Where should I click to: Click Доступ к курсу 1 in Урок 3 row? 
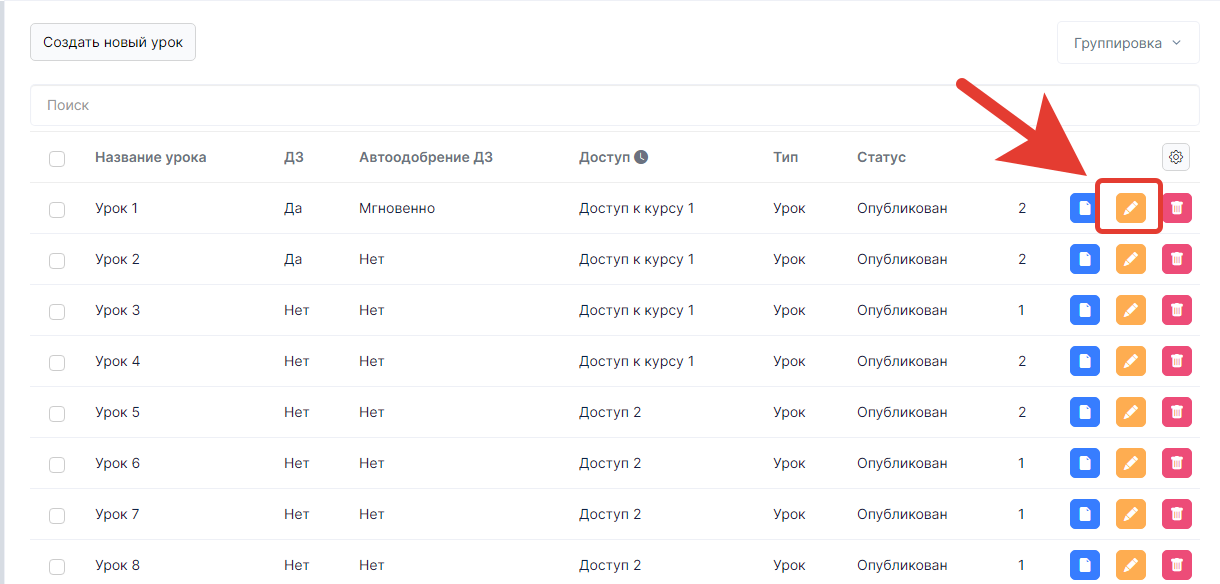[637, 310]
